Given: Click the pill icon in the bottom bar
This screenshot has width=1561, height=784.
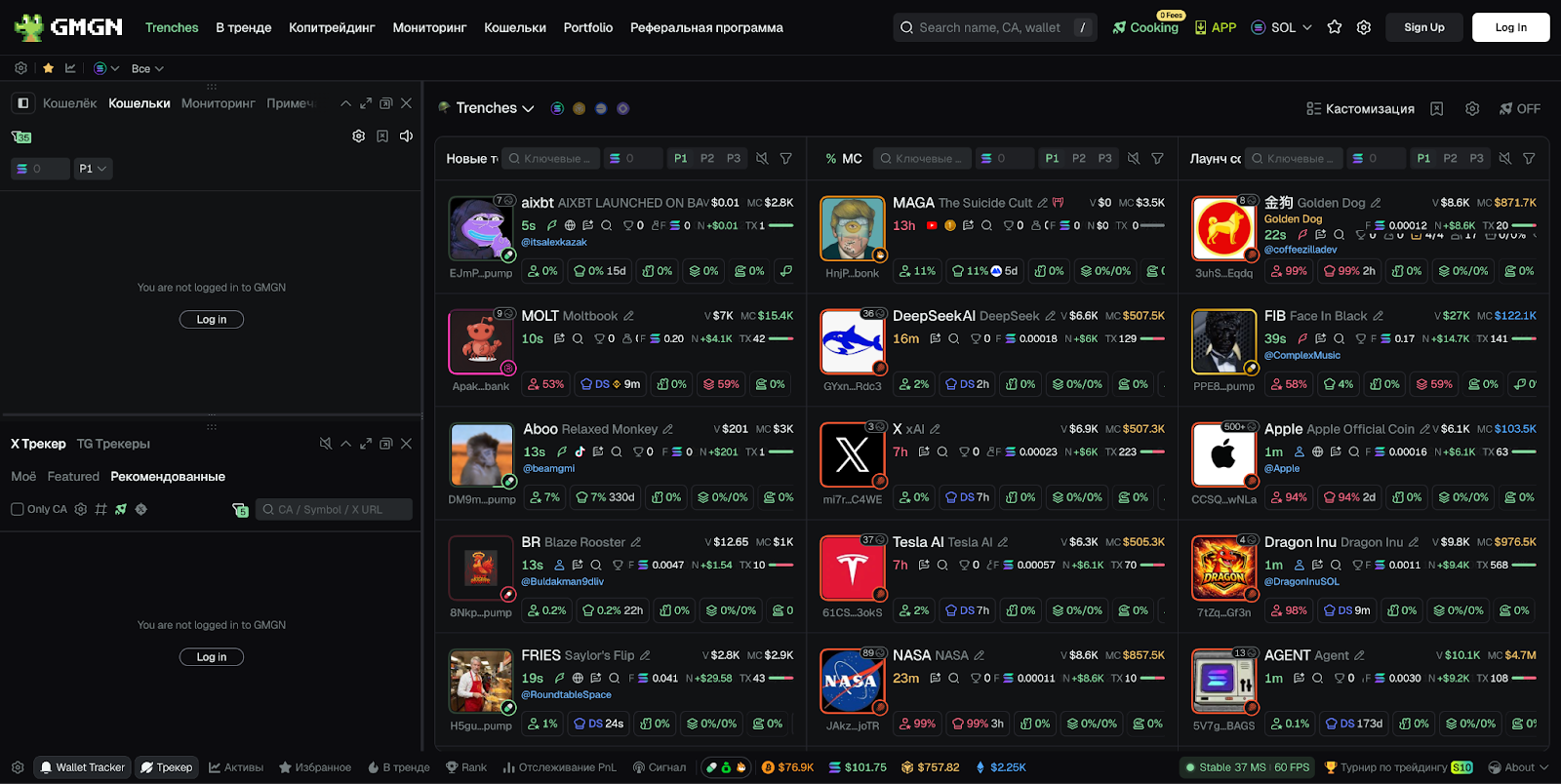Looking at the screenshot, I should (x=712, y=767).
